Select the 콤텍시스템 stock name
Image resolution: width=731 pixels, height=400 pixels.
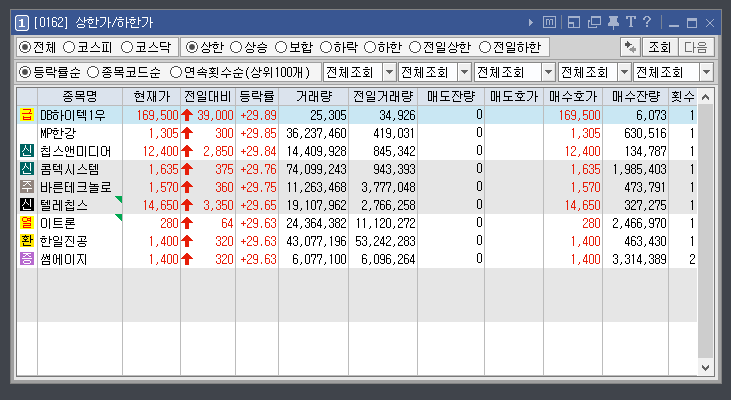point(69,169)
